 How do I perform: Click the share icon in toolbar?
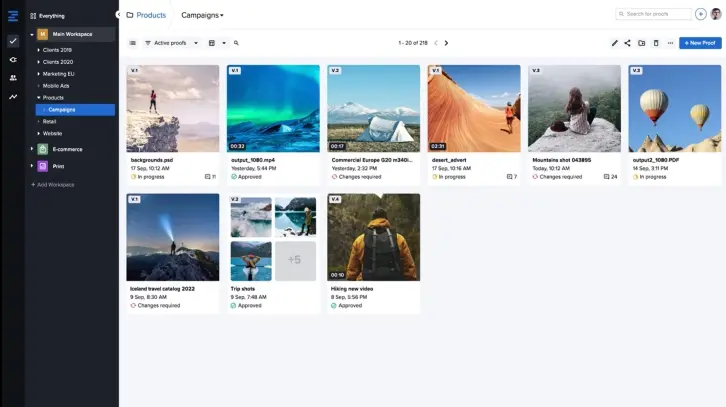(x=628, y=43)
